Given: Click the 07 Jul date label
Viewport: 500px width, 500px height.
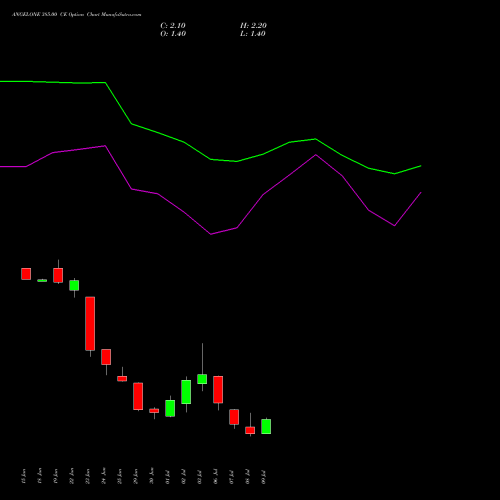Looking at the screenshot, I should click(x=232, y=476).
